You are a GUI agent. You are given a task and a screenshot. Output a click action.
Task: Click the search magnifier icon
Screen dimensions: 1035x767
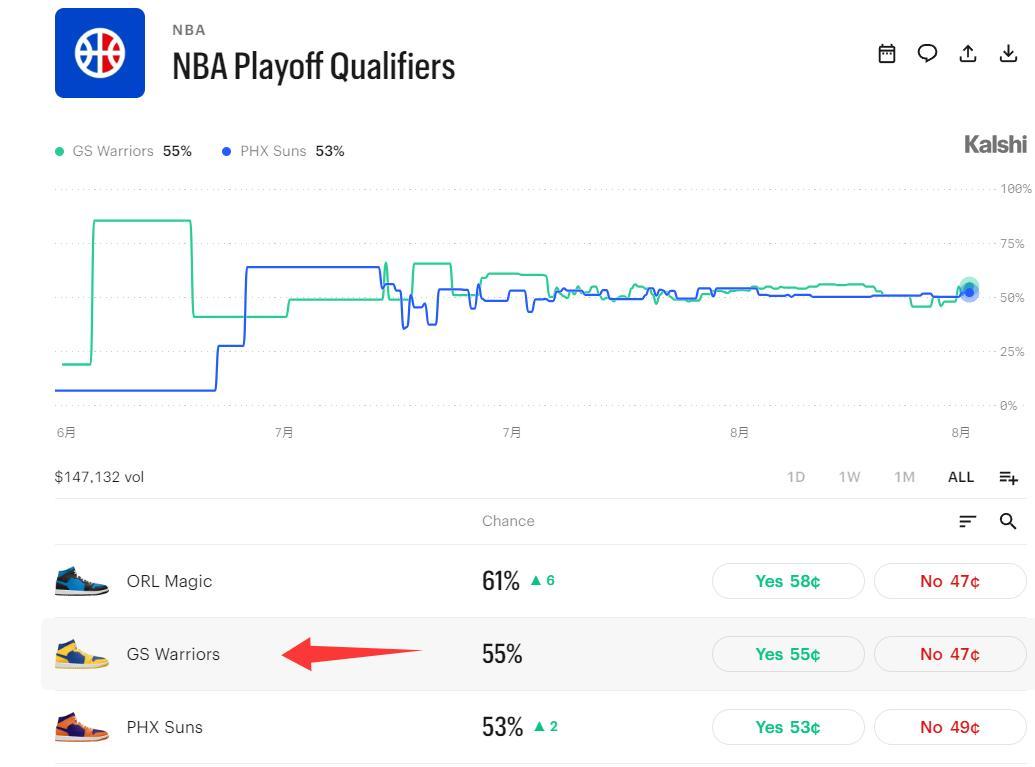1007,521
